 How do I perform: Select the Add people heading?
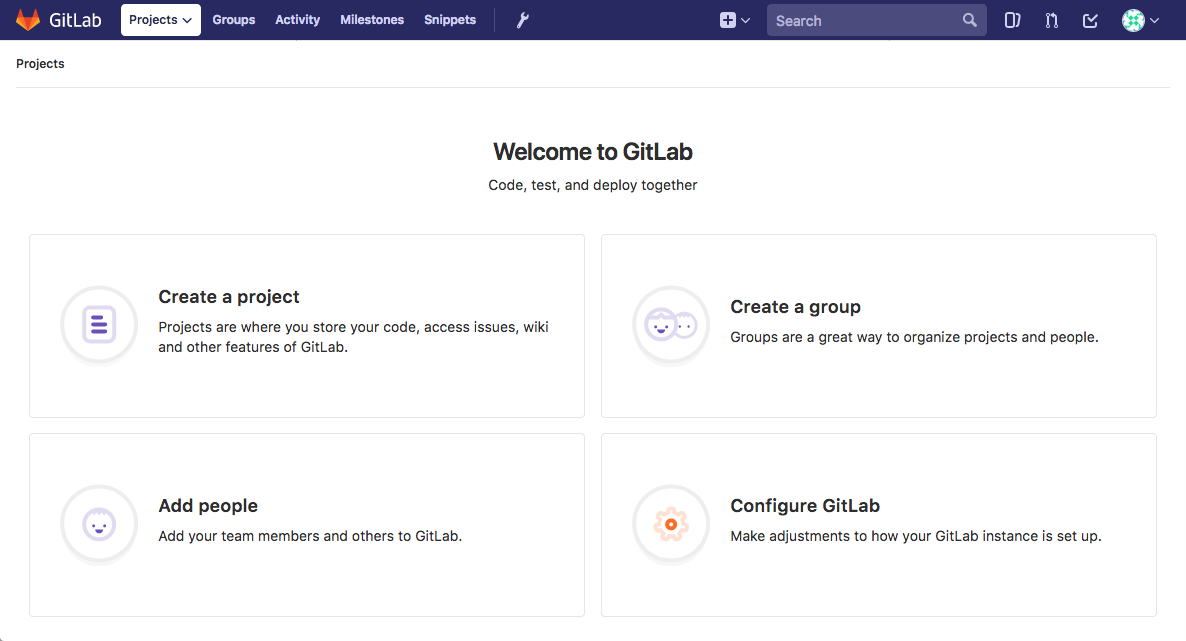[208, 506]
